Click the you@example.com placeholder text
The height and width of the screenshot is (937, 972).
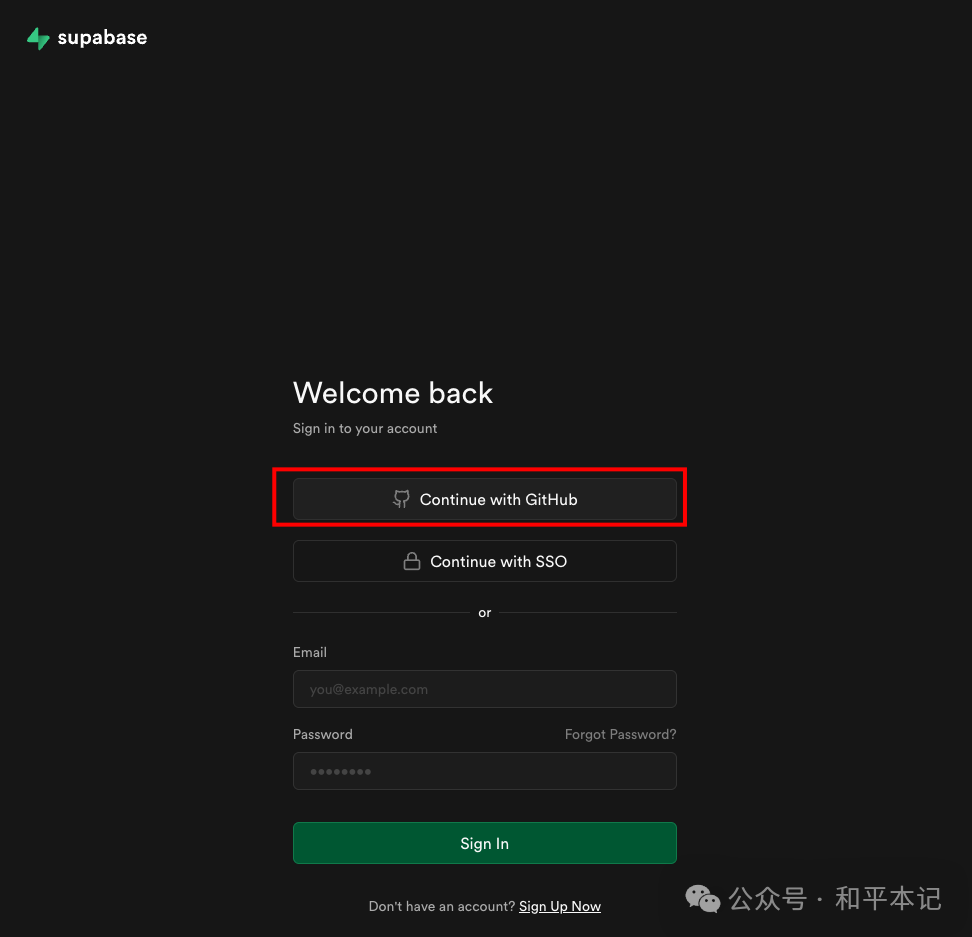tap(368, 689)
